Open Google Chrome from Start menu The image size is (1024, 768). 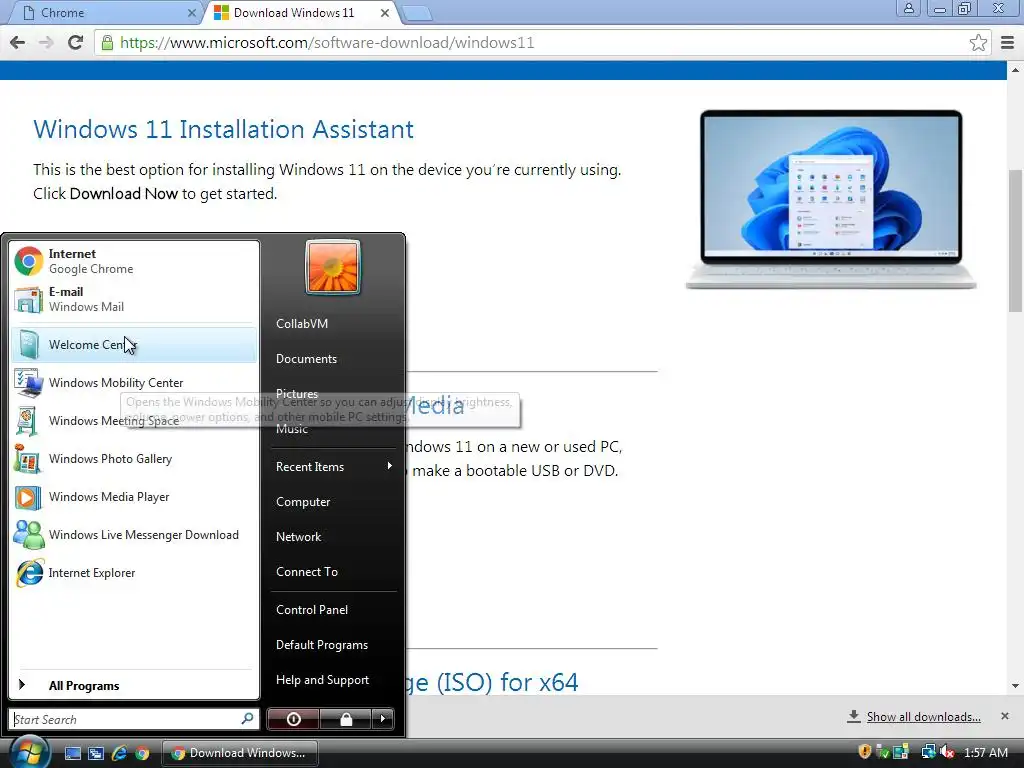134,261
